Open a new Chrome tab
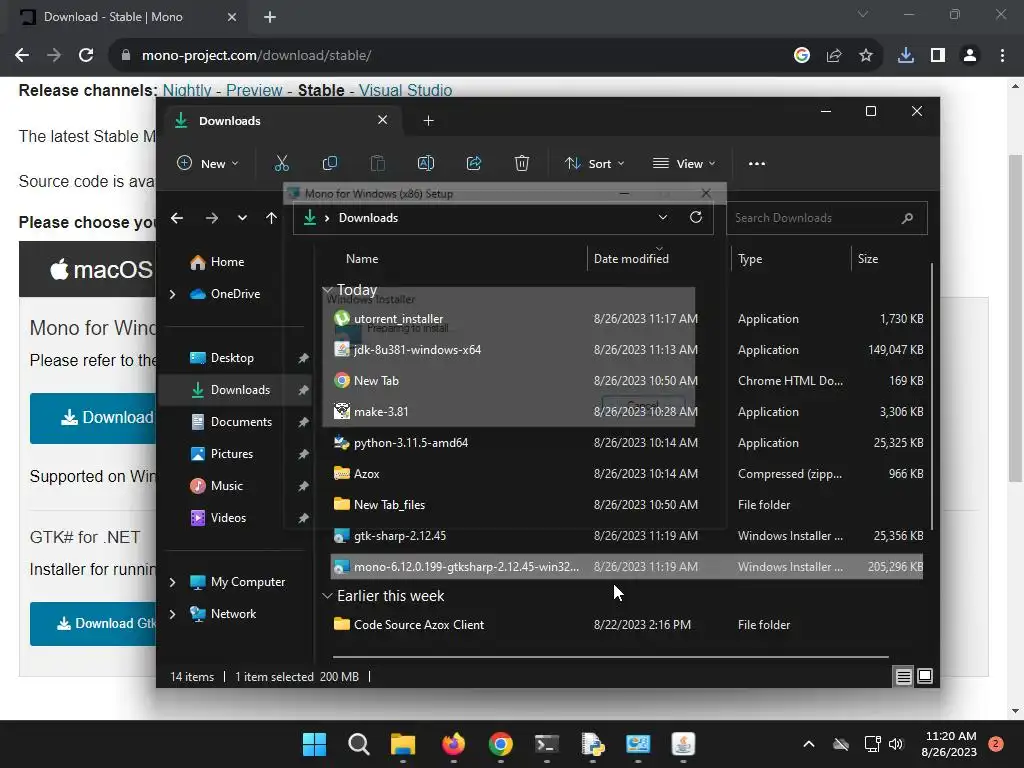The width and height of the screenshot is (1024, 768). [x=270, y=17]
